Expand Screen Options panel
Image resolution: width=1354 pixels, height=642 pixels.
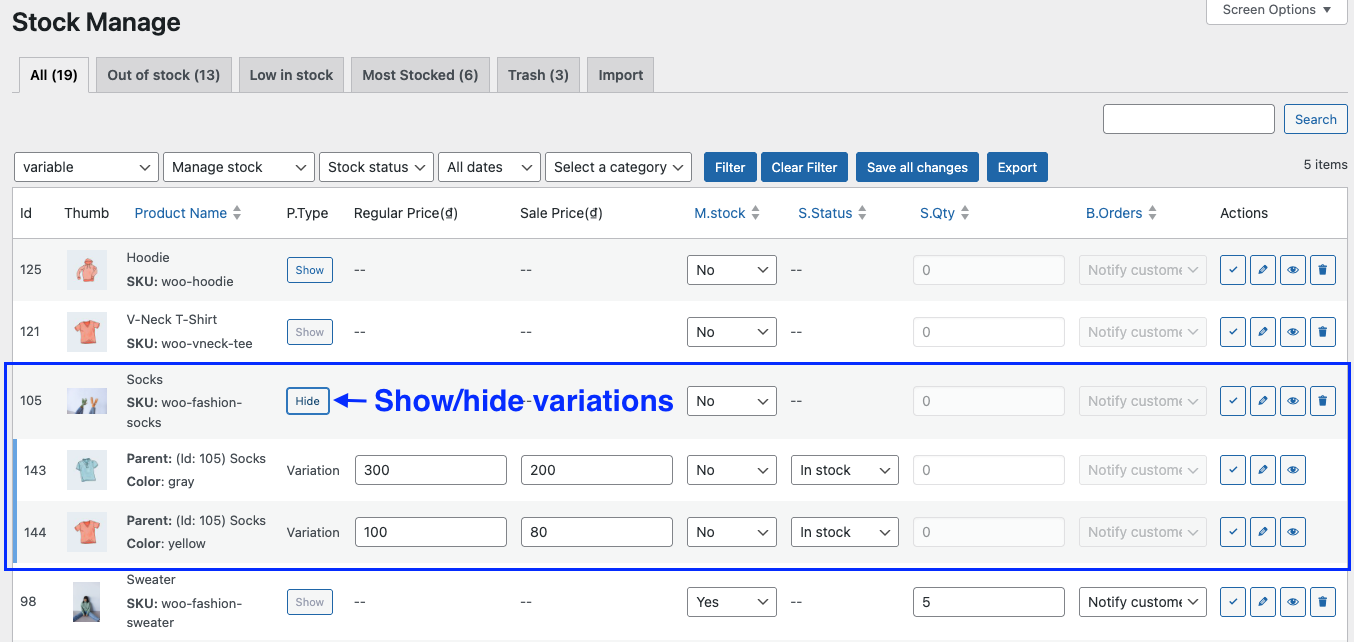[x=1277, y=10]
